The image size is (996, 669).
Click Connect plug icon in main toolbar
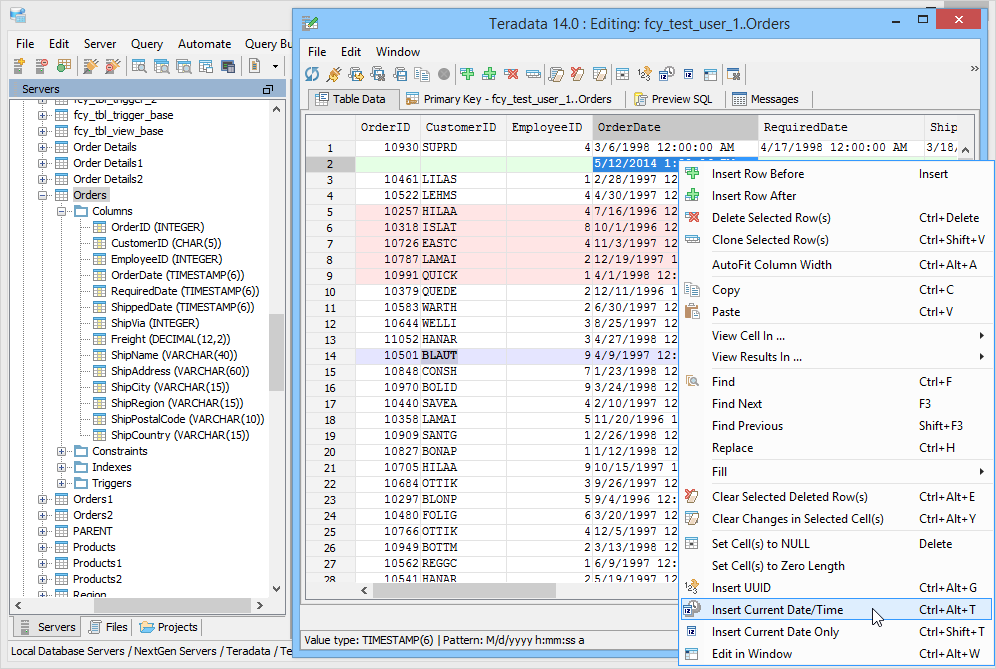(x=91, y=65)
